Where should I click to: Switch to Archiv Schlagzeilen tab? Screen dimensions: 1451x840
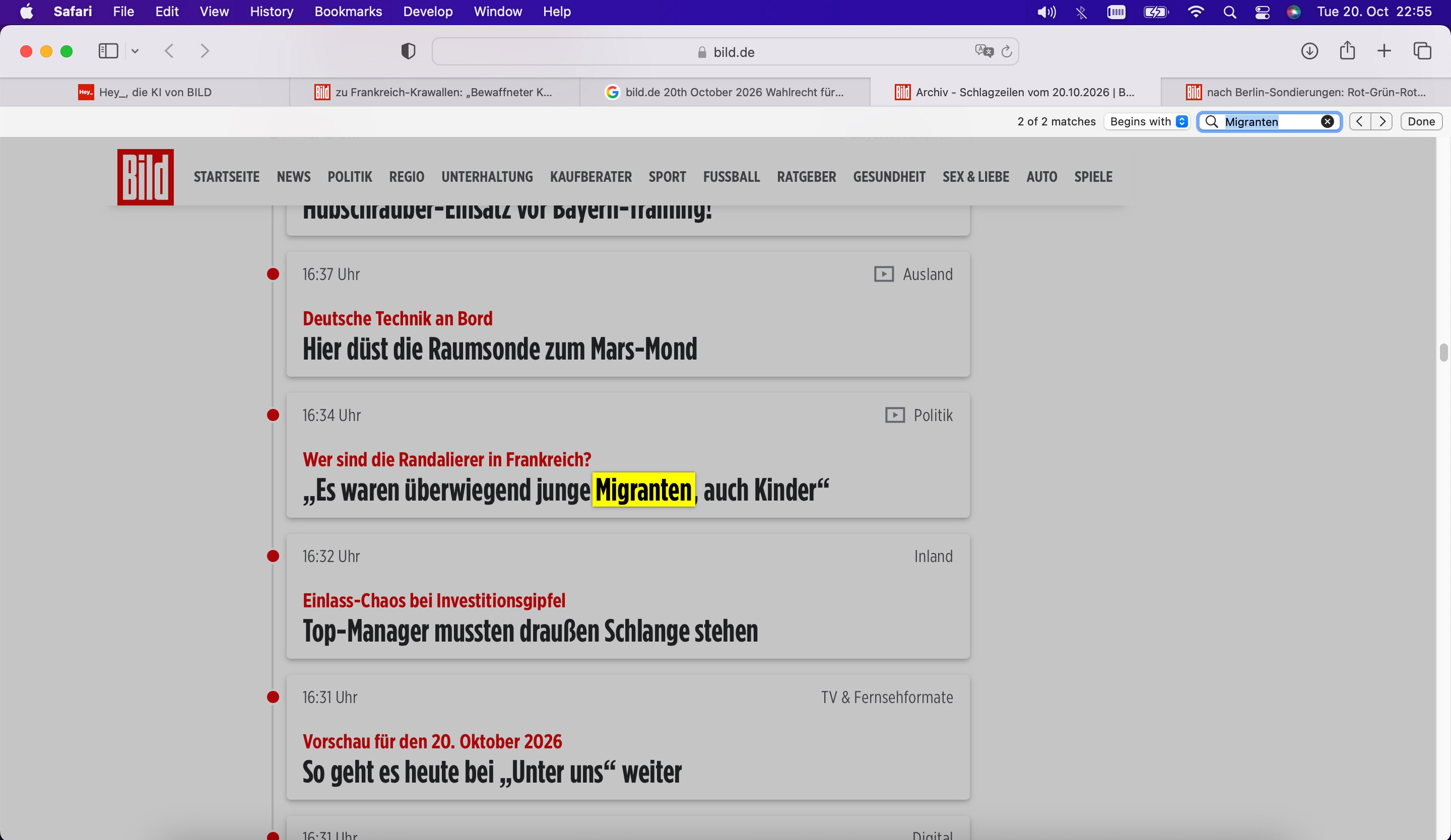click(1015, 92)
